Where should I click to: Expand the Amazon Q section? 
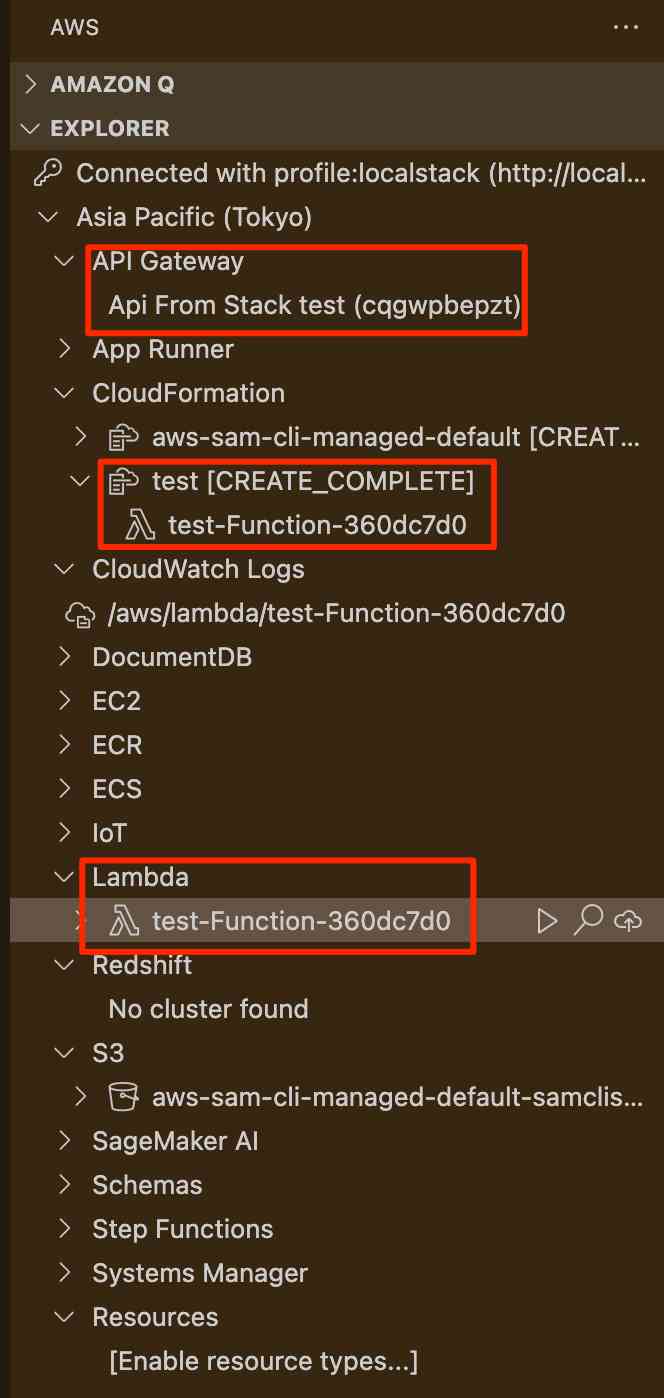pos(31,85)
